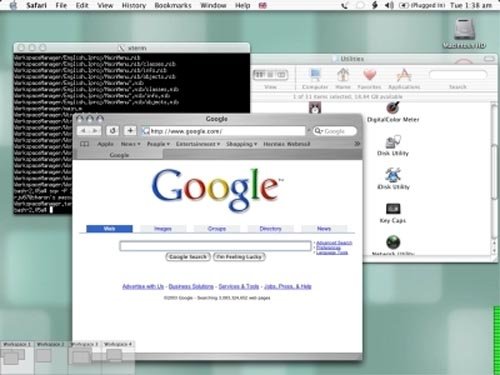Click the Safari Google search field
Image resolution: width=500 pixels, height=375 pixels.
pyautogui.click(x=335, y=131)
